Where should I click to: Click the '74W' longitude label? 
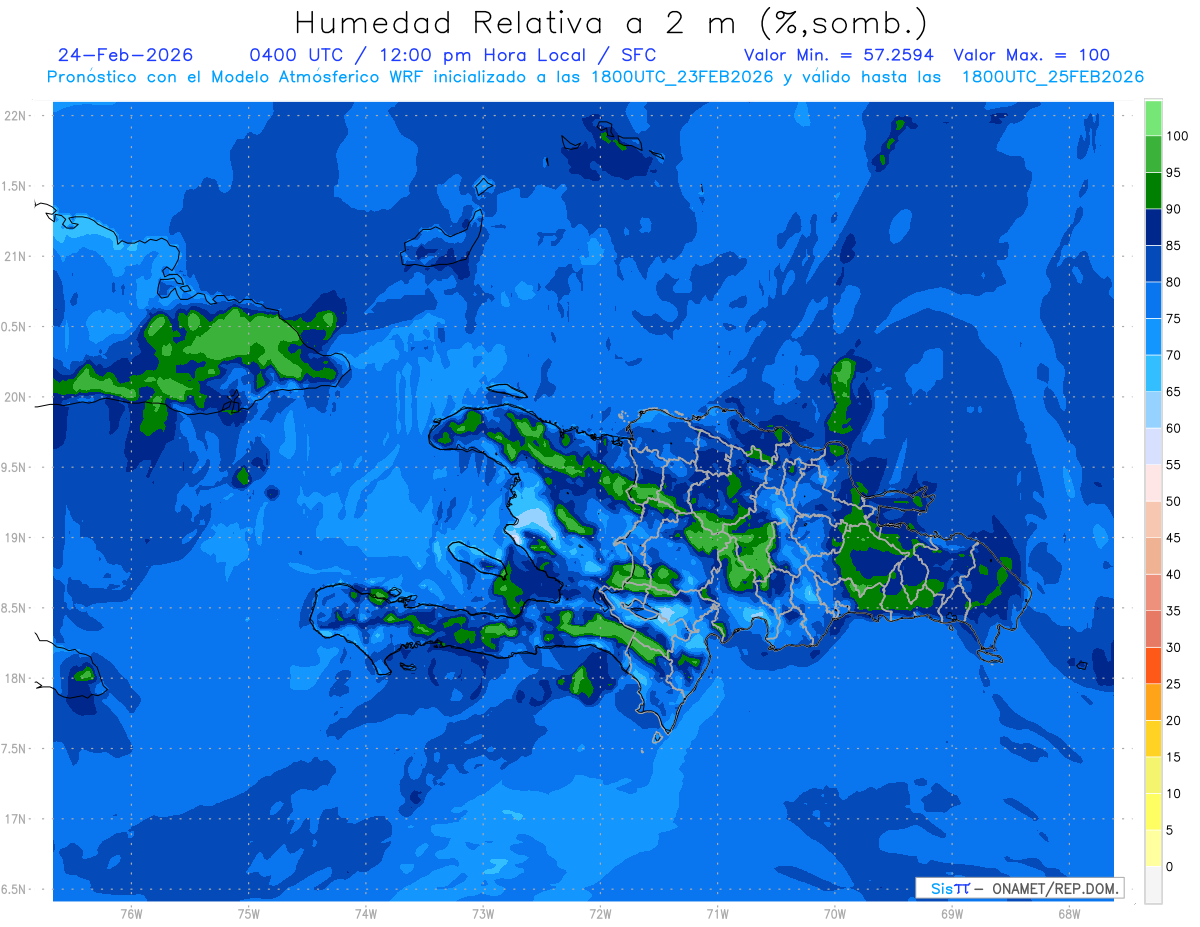366,914
